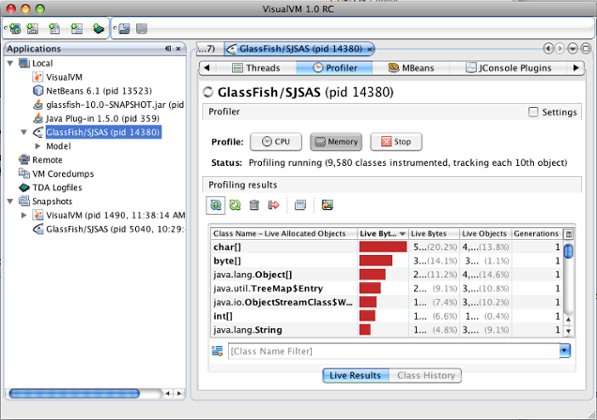This screenshot has height=420, width=597.
Task: Show Class History view
Action: tap(426, 375)
